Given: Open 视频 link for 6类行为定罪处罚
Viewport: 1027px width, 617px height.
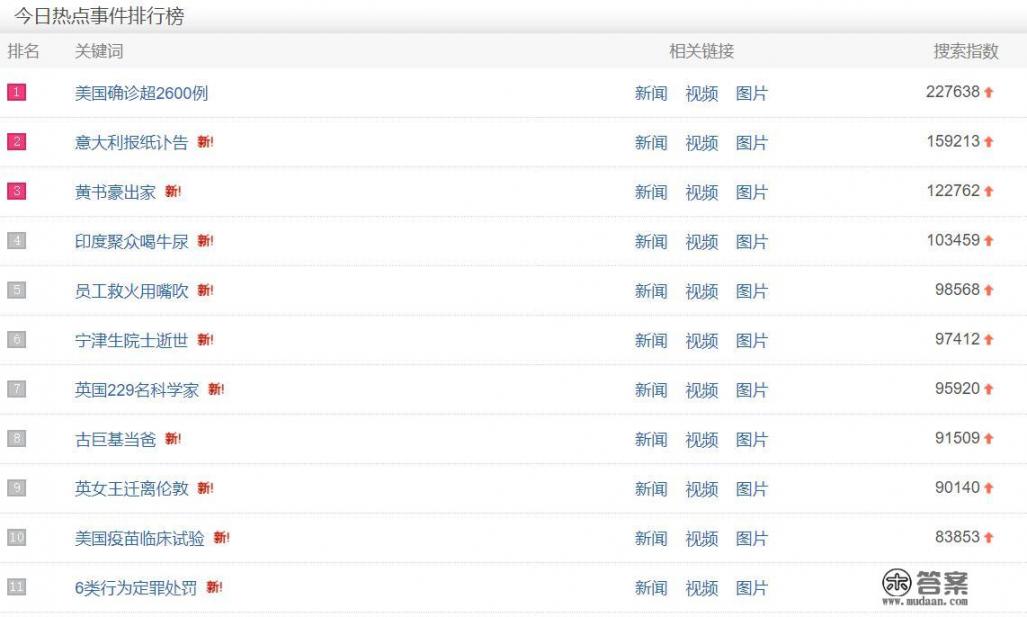Looking at the screenshot, I should (701, 588).
